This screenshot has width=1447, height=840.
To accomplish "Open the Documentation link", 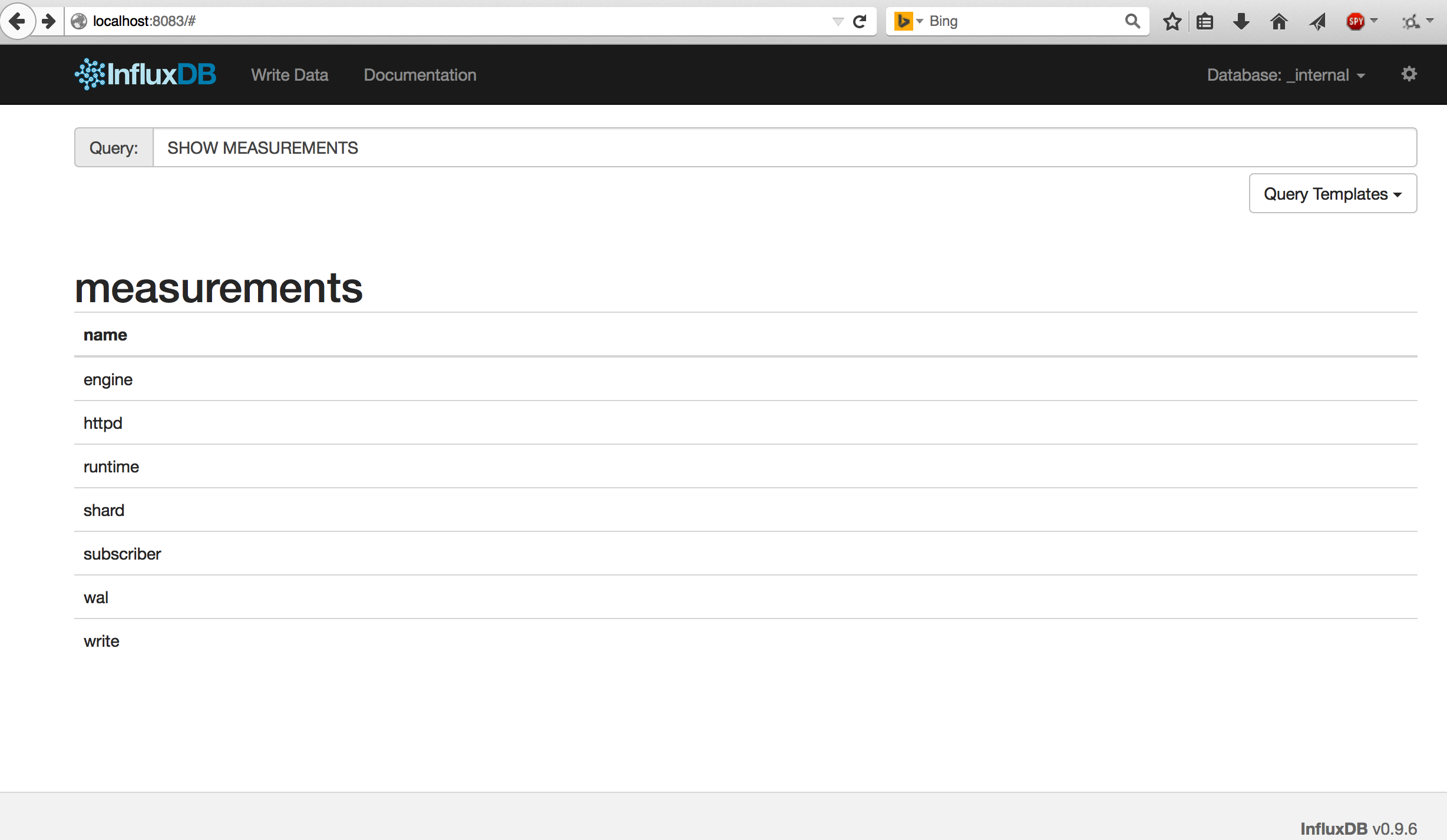I will coord(419,75).
